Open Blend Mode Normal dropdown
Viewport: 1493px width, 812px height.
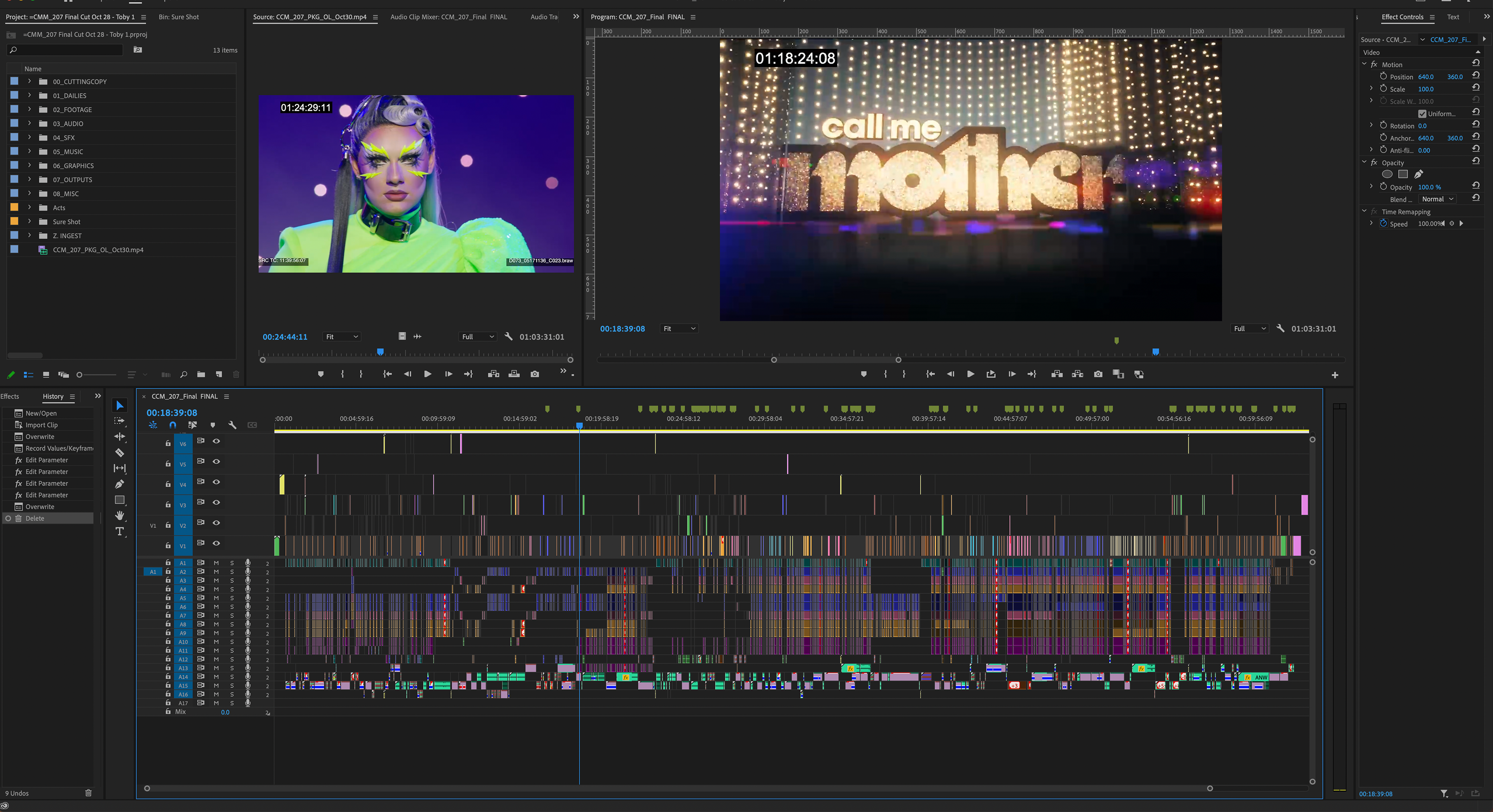coord(1438,199)
